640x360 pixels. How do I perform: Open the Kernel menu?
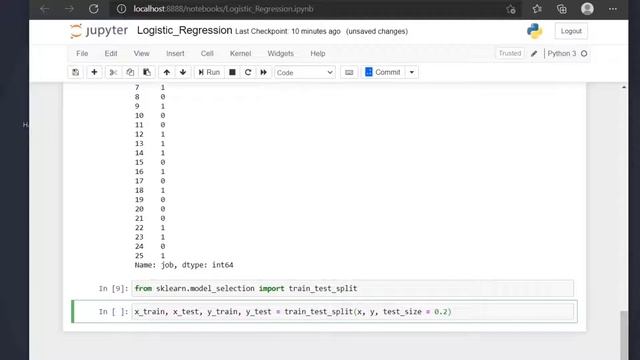coord(240,53)
